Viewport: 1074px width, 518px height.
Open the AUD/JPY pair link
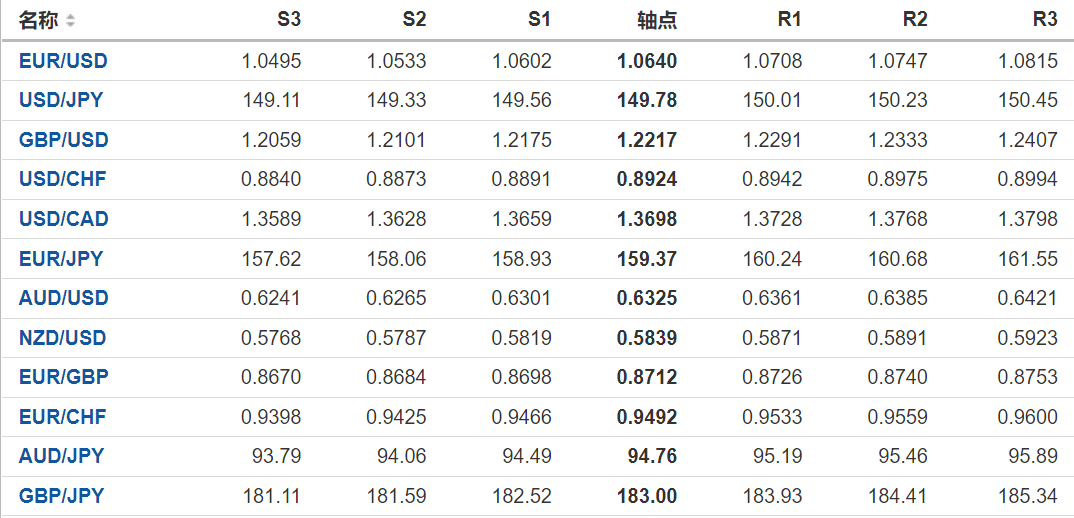tap(61, 456)
